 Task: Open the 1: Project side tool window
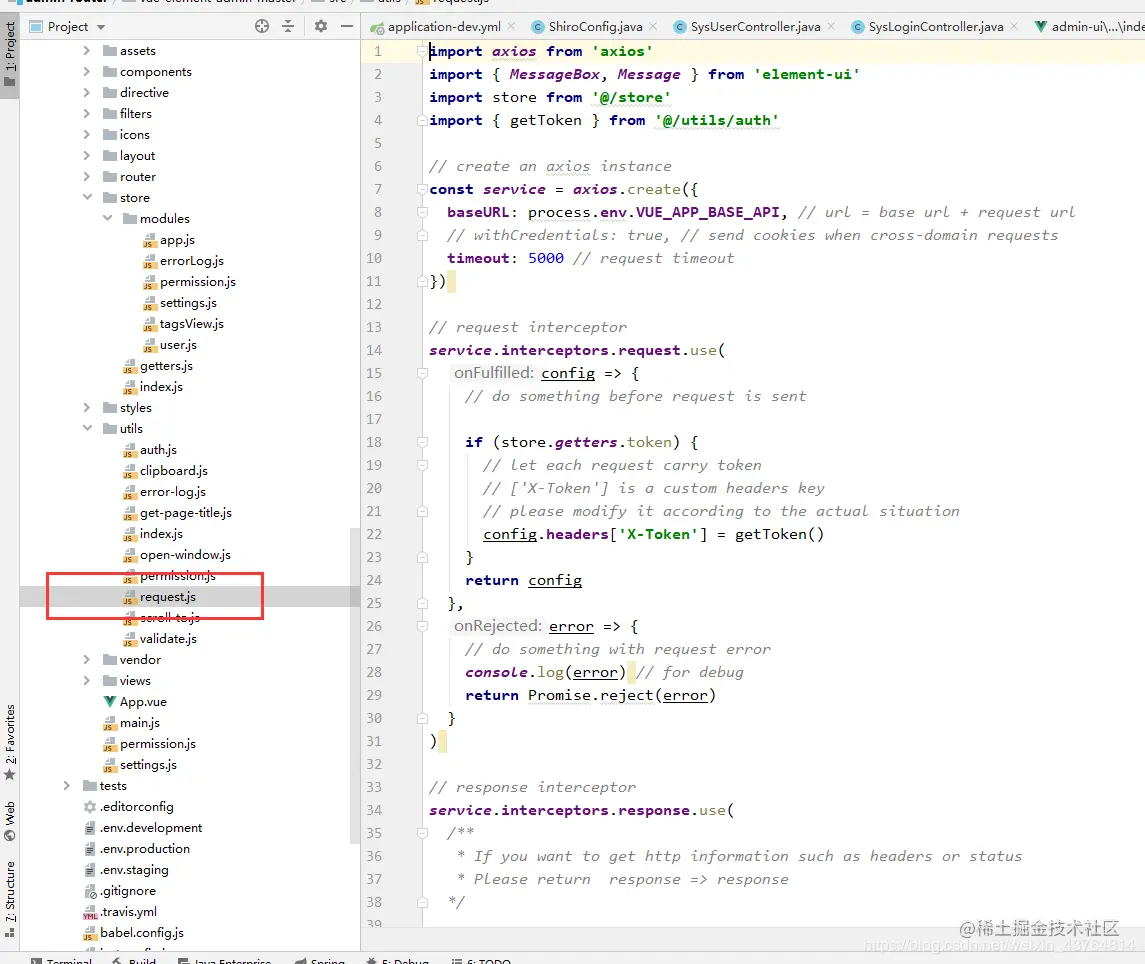tap(9, 53)
